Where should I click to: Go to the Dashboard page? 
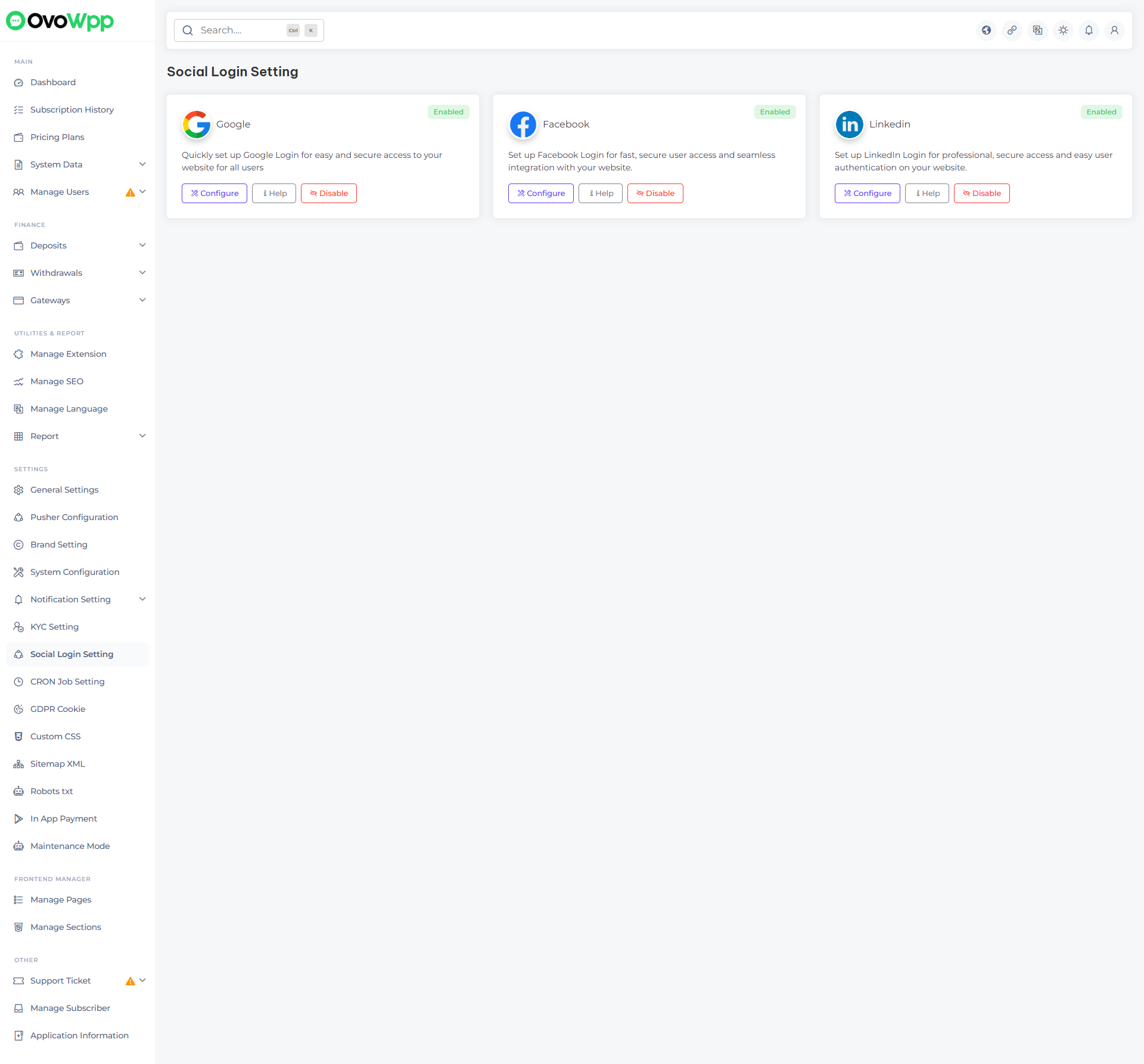53,82
